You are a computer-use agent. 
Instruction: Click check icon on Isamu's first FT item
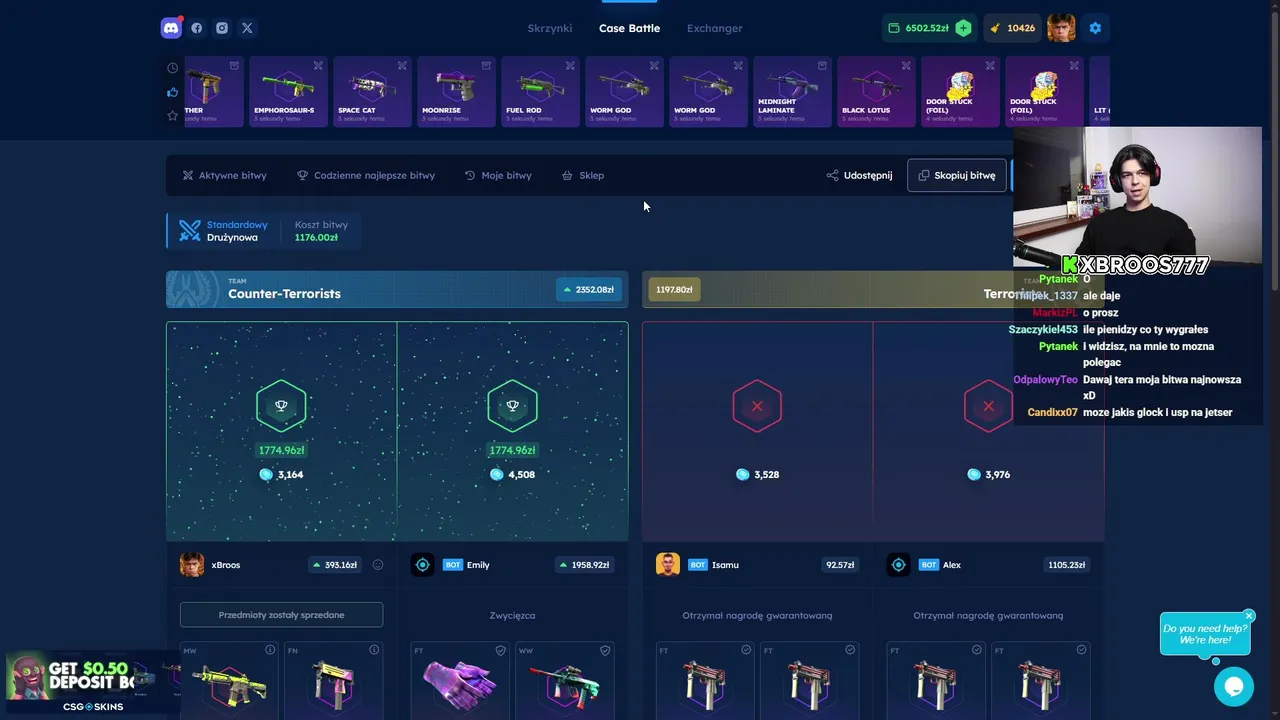tap(746, 650)
